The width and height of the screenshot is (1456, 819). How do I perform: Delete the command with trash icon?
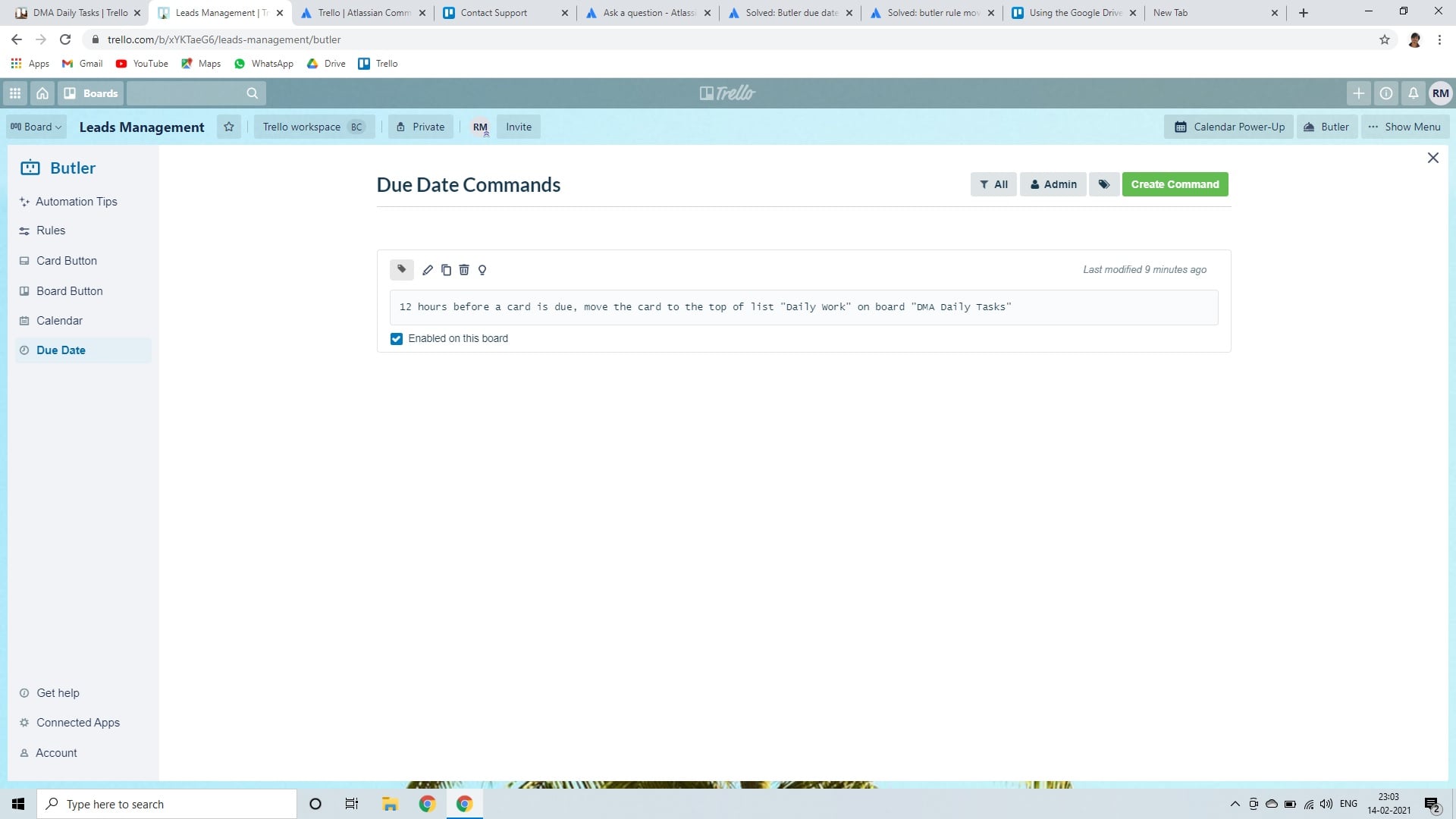[464, 270]
